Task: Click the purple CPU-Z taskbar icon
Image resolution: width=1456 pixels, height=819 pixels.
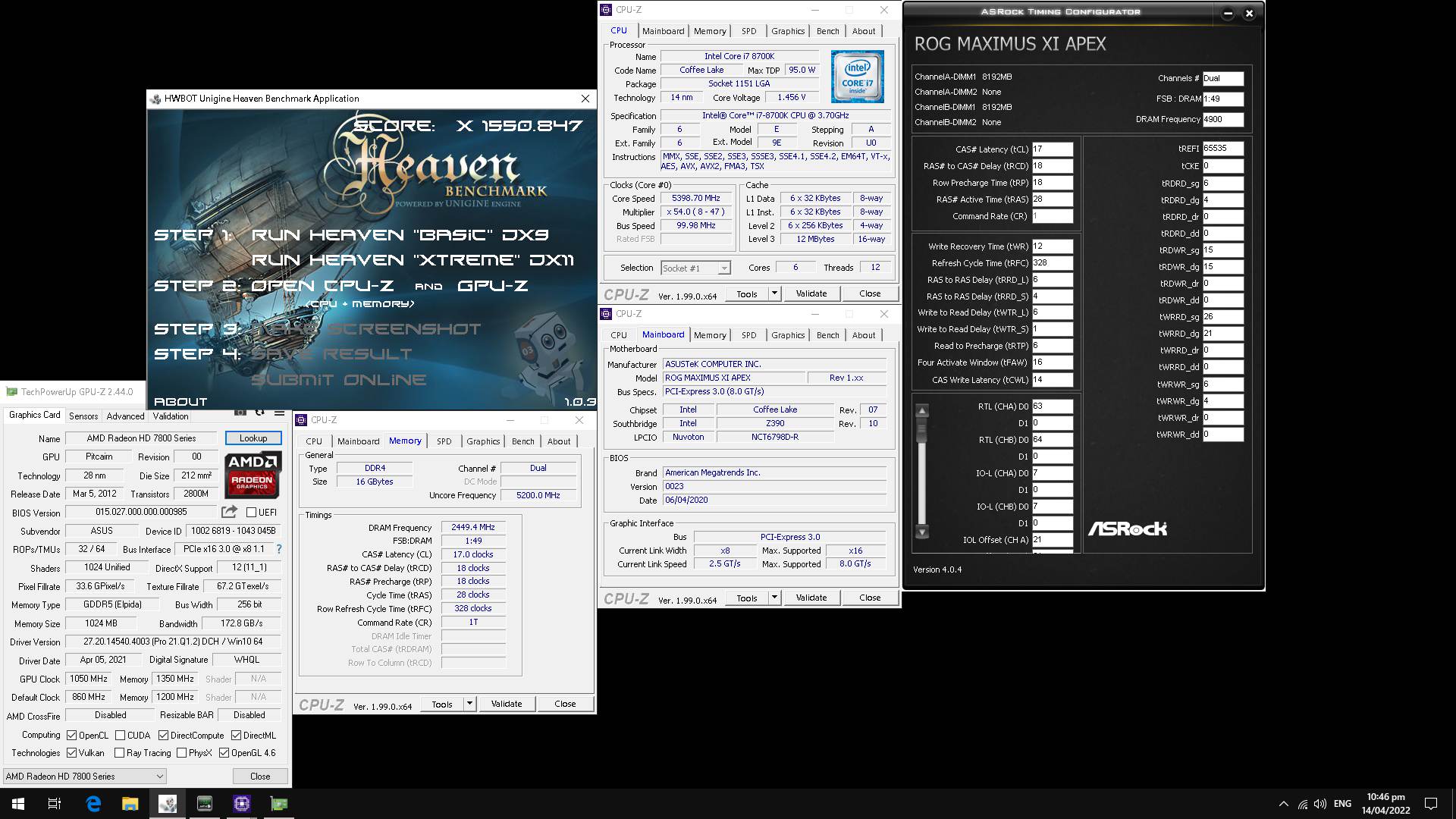Action: click(x=242, y=804)
